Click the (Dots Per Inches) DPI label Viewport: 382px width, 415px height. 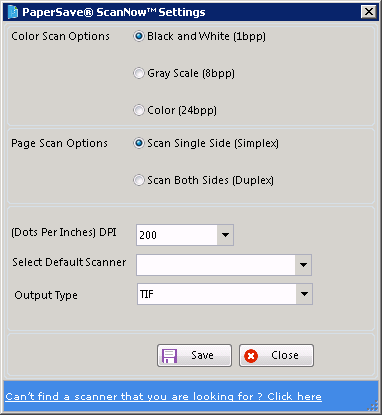click(x=64, y=232)
